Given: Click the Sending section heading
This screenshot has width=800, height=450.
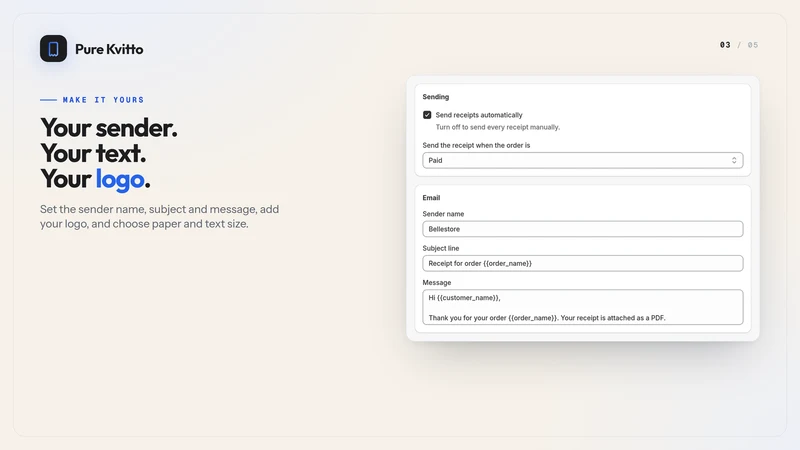Looking at the screenshot, I should click(436, 97).
